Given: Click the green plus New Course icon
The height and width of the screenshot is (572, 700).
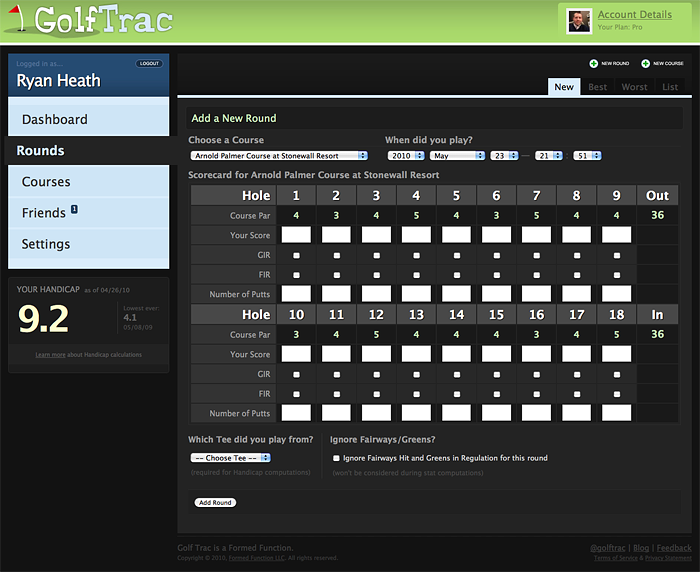Looking at the screenshot, I should (645, 64).
